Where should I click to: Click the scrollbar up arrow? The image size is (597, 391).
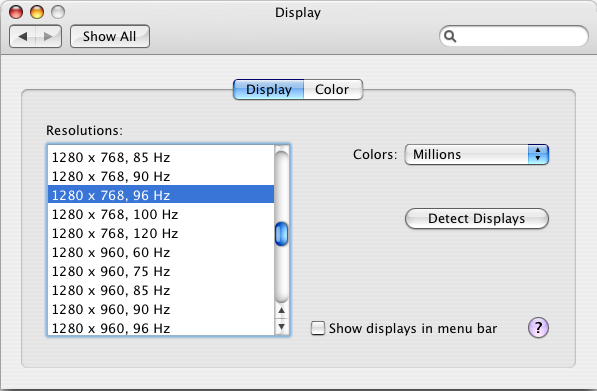[281, 310]
